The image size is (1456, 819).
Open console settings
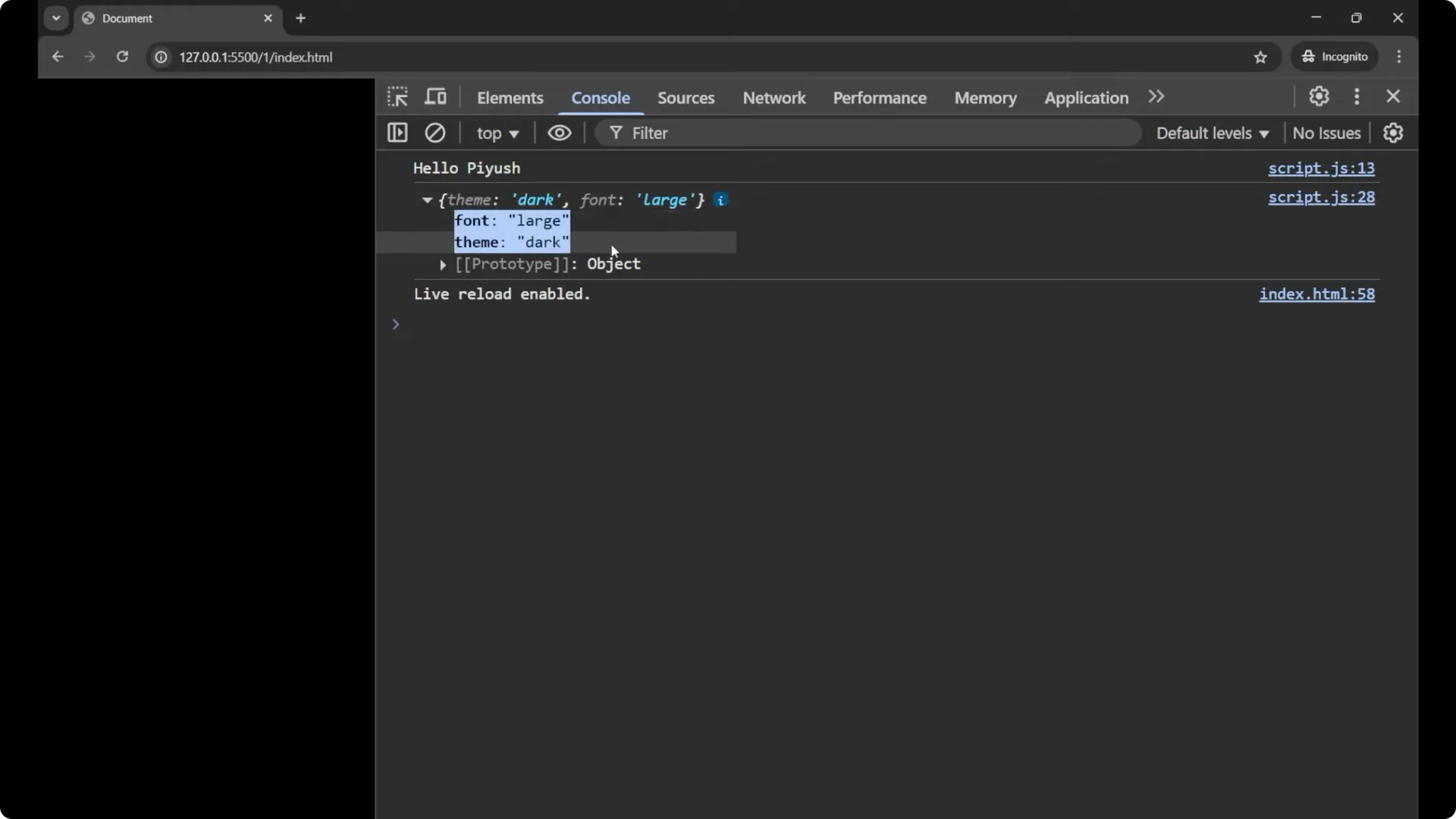pos(1394,133)
